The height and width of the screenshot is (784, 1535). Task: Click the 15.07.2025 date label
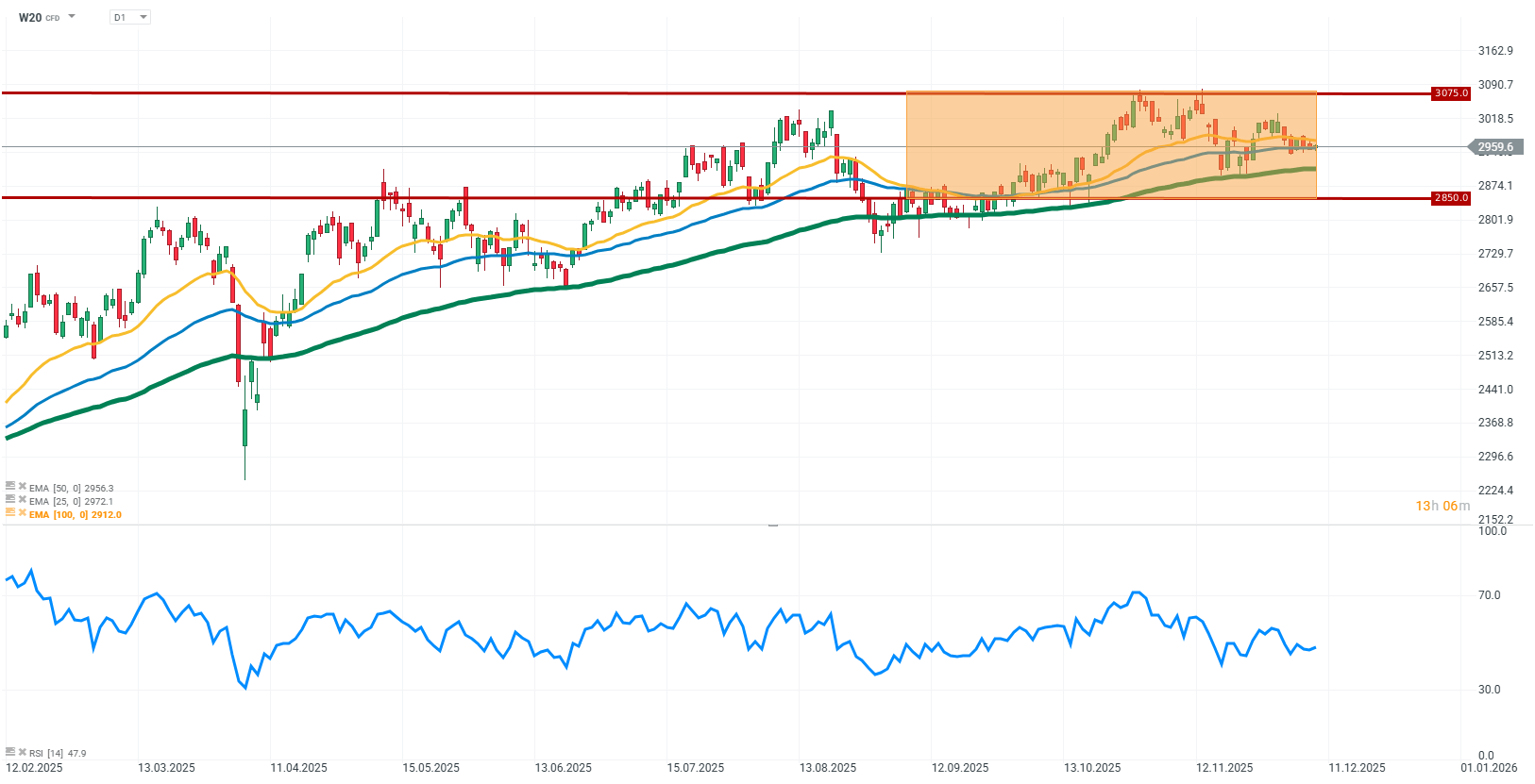[696, 768]
